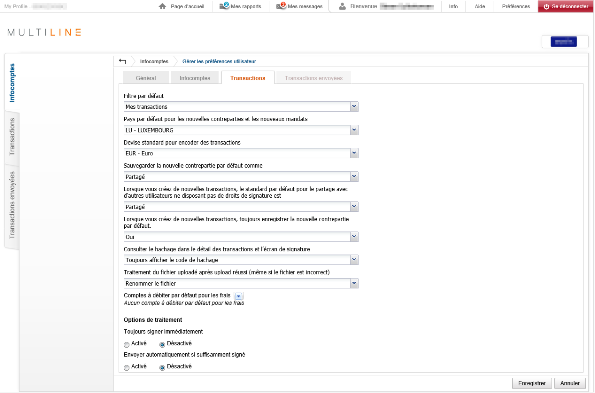Open the EUR - Euro currency dropdown
The height and width of the screenshot is (393, 595).
pos(241,153)
